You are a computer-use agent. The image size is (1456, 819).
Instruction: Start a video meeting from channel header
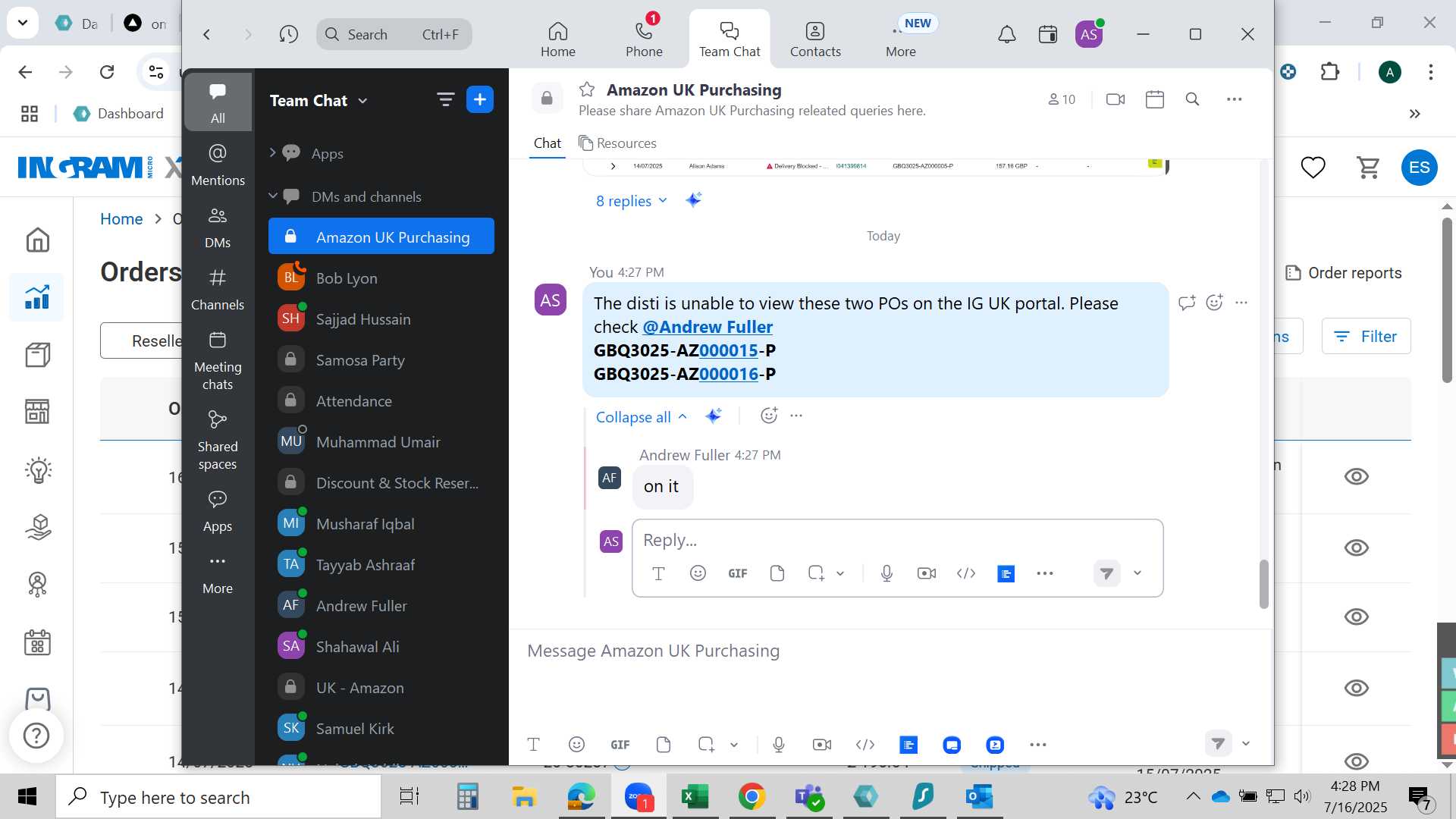(1115, 99)
